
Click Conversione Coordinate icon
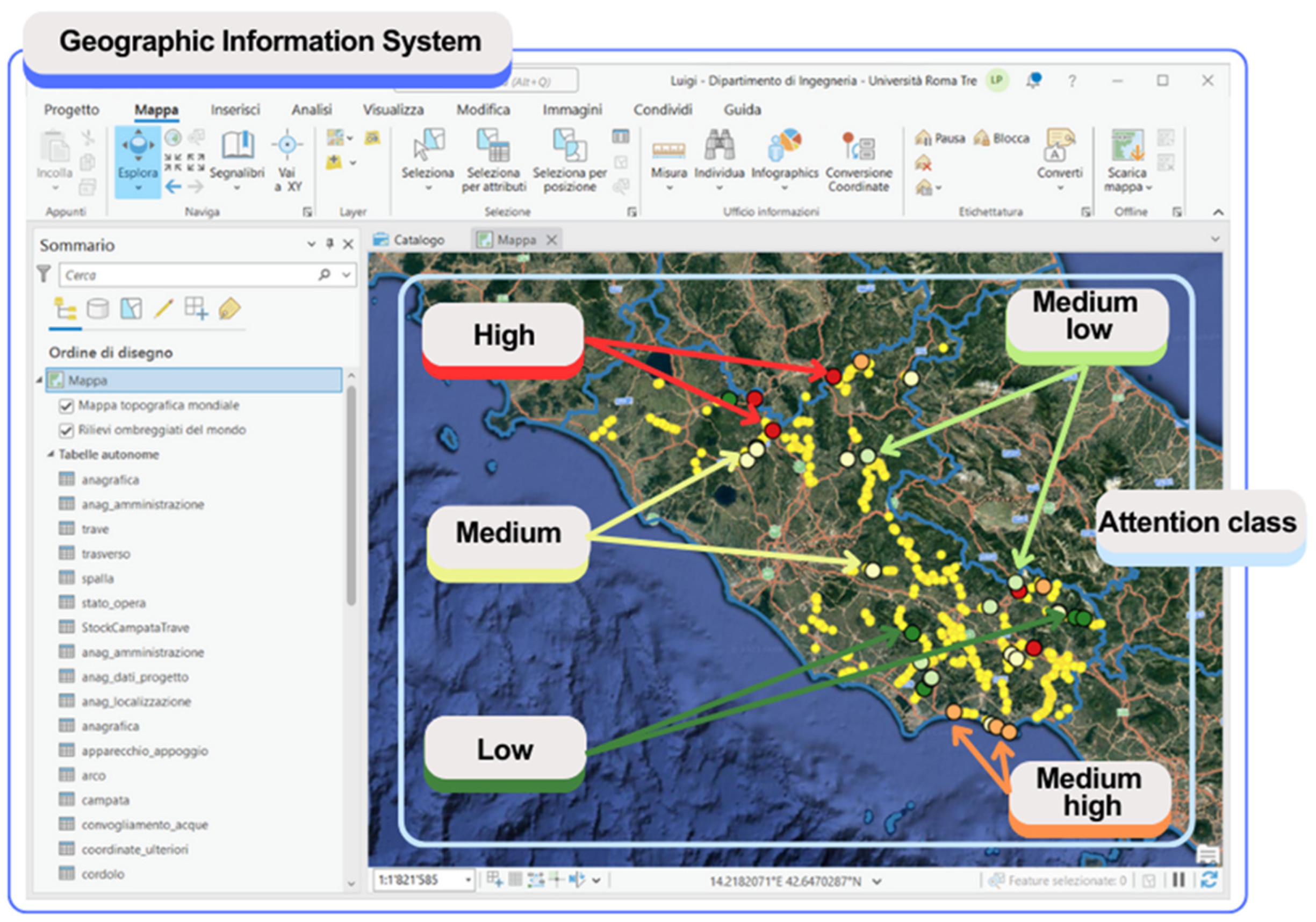[x=858, y=147]
